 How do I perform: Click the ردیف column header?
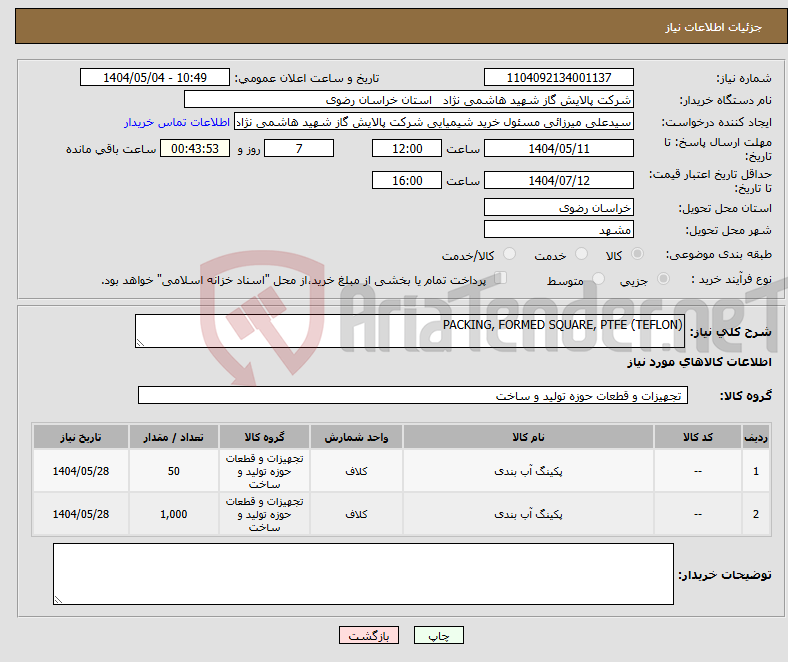[x=755, y=437]
